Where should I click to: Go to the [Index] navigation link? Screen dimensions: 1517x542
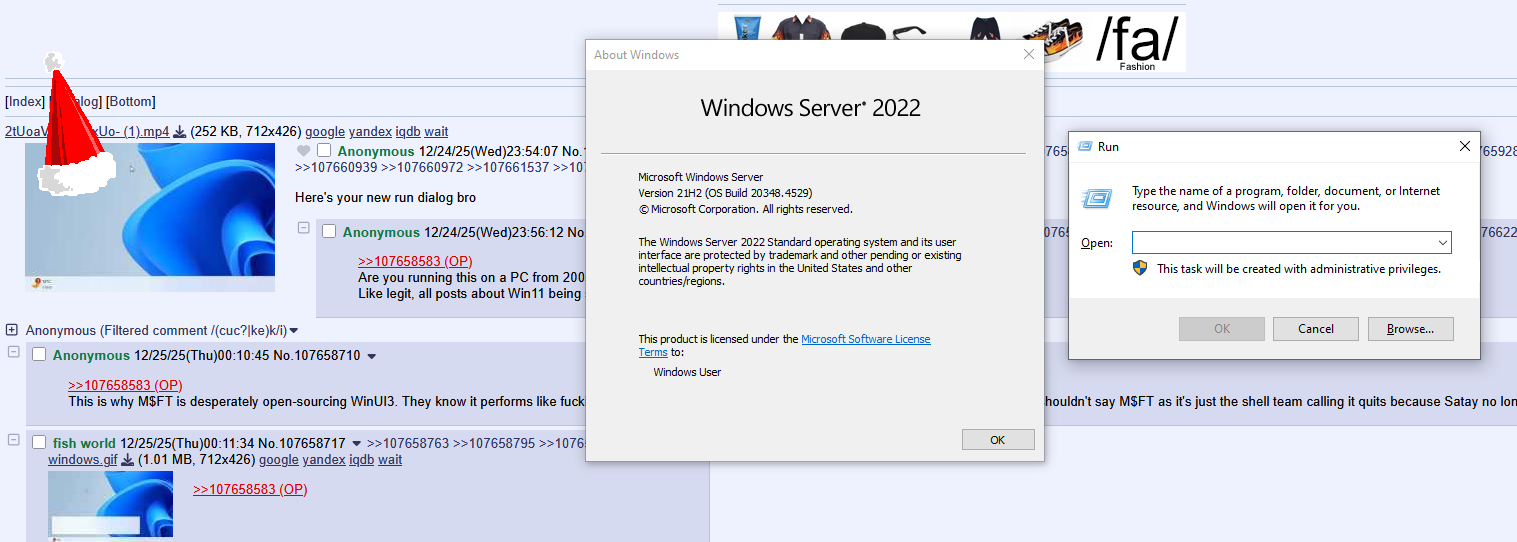(25, 102)
